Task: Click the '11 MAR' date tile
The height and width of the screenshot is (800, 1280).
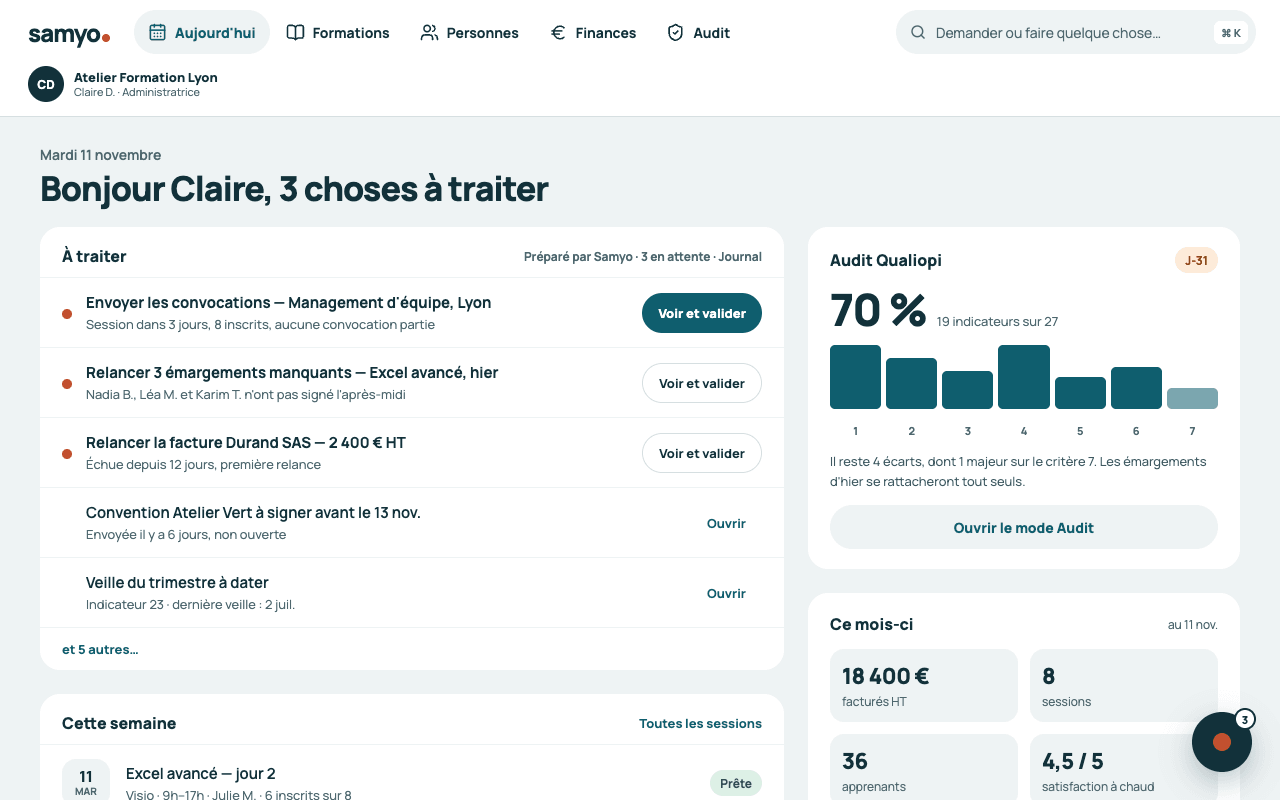Action: (86, 782)
